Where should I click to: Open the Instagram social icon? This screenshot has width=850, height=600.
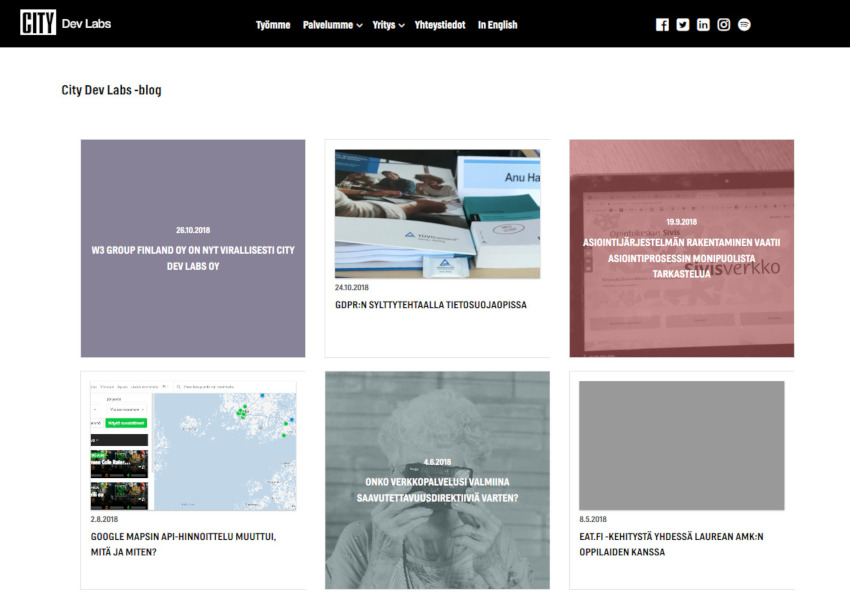pyautogui.click(x=724, y=24)
